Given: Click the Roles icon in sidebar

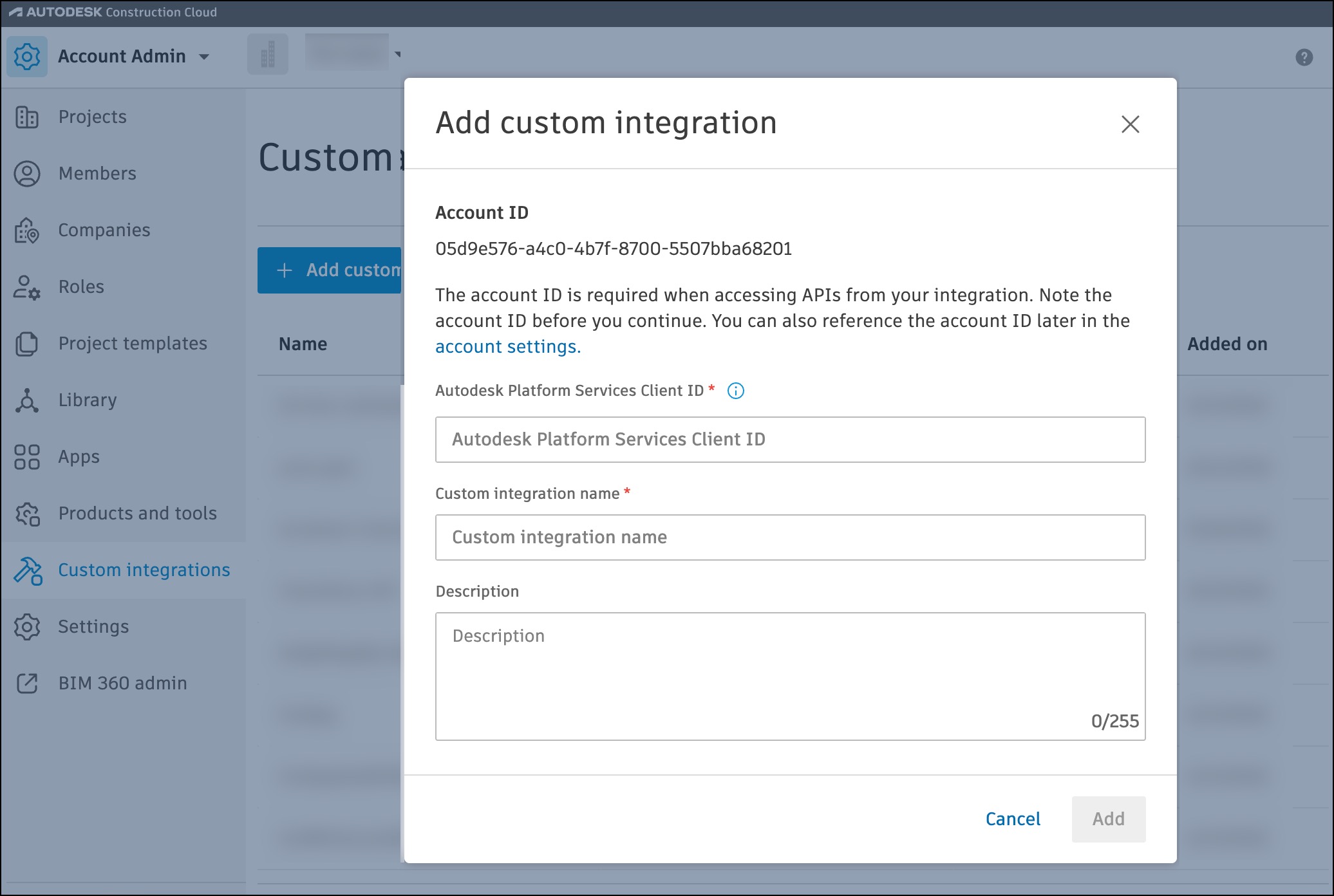Looking at the screenshot, I should (27, 287).
